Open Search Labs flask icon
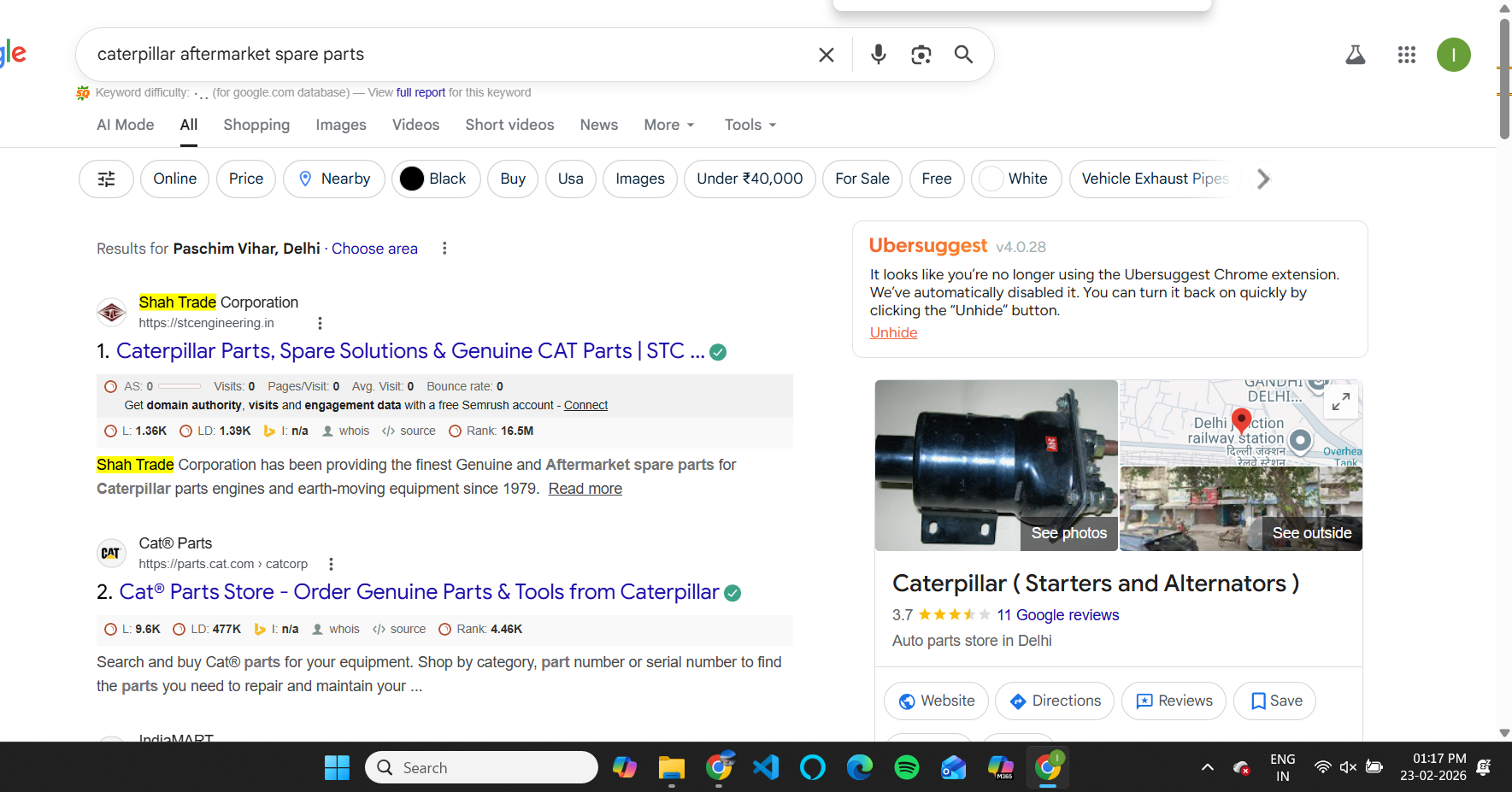Viewport: 1512px width, 792px height. [x=1355, y=55]
